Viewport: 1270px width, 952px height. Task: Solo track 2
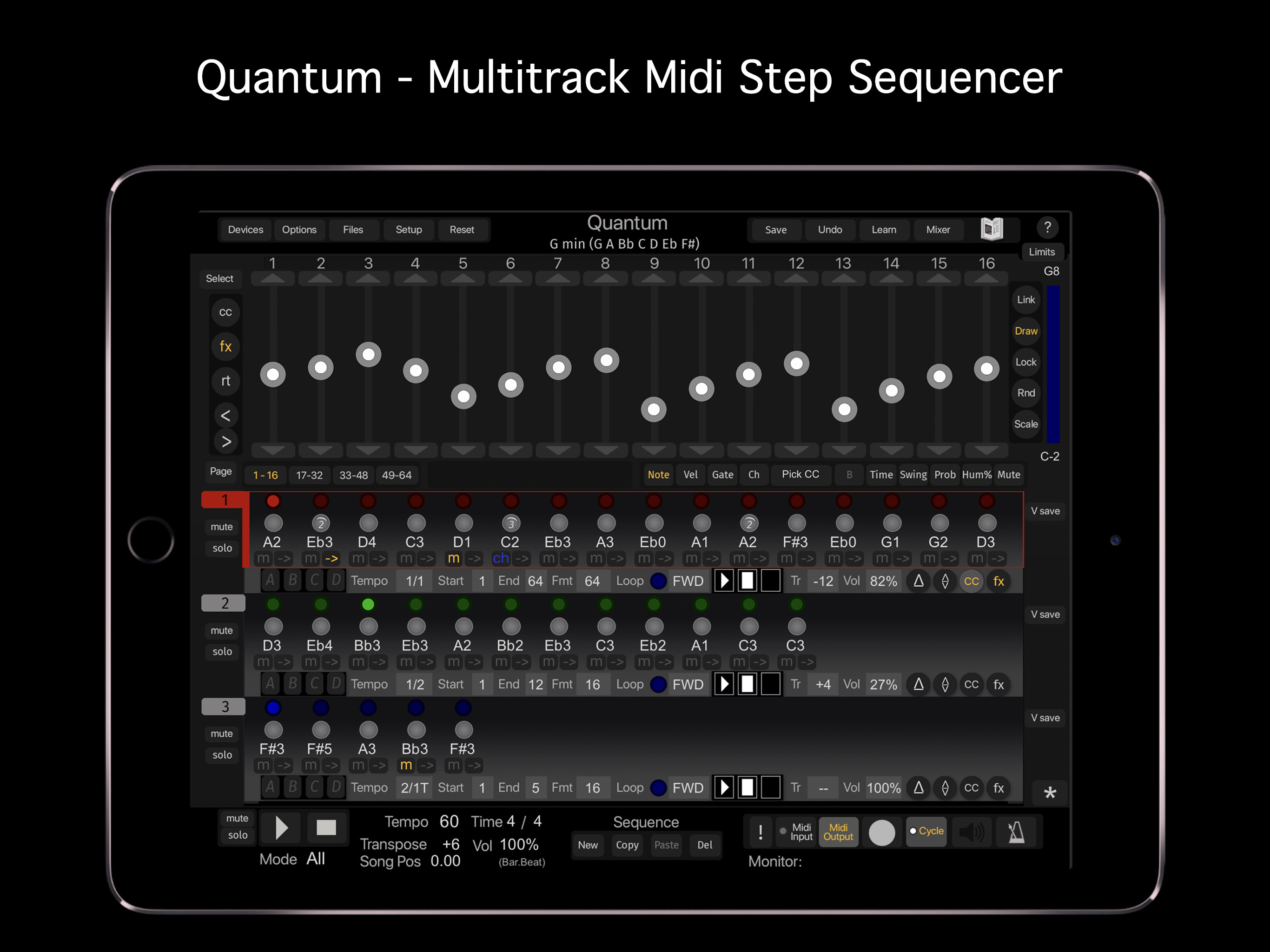tap(222, 651)
